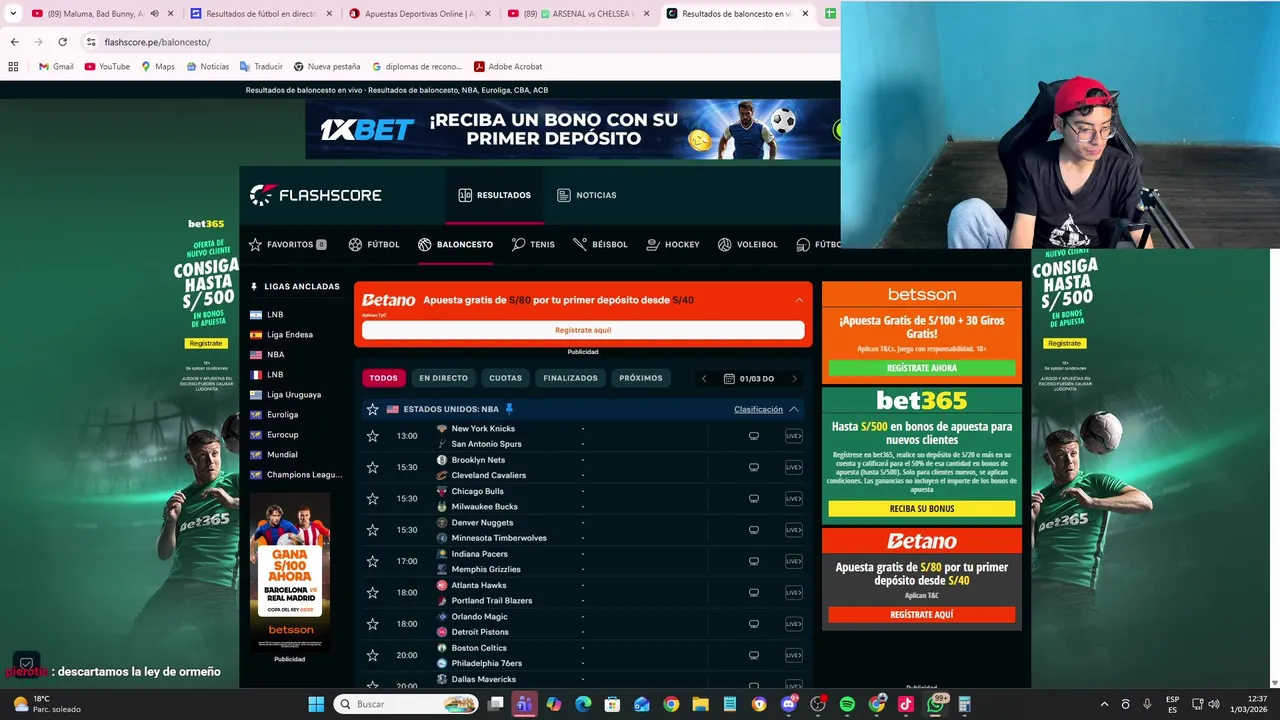Select the EN DIRECTO filter tab
This screenshot has height=720, width=1280.
[443, 378]
